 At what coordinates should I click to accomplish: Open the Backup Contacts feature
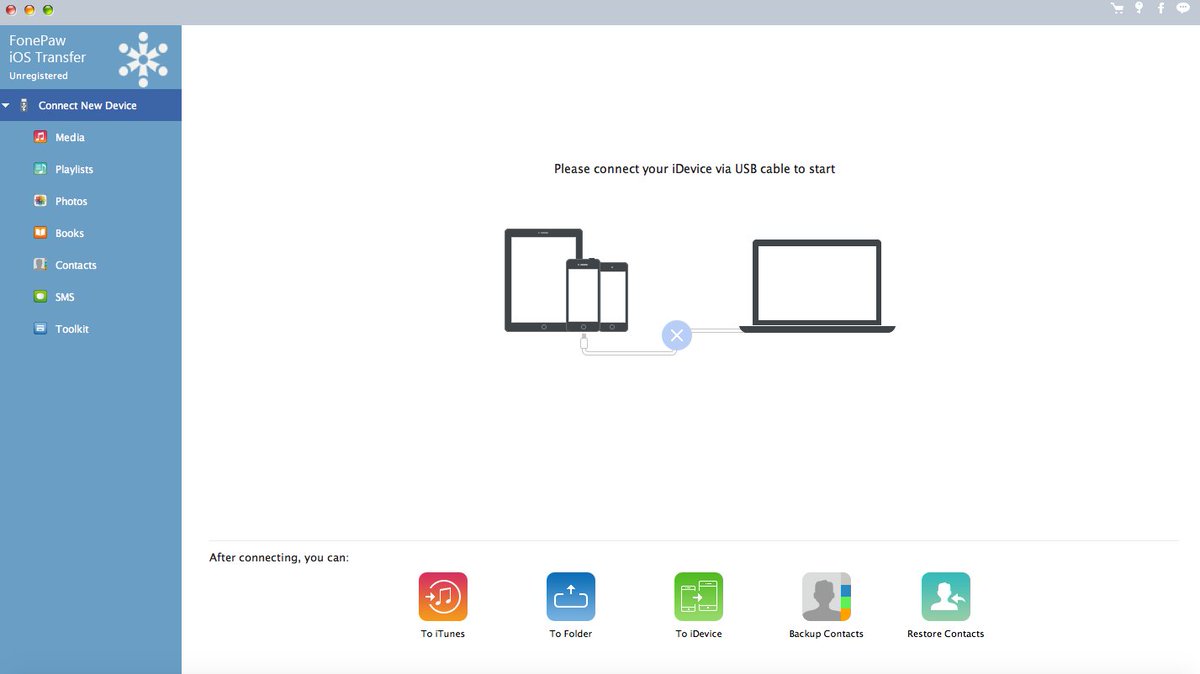coord(826,595)
